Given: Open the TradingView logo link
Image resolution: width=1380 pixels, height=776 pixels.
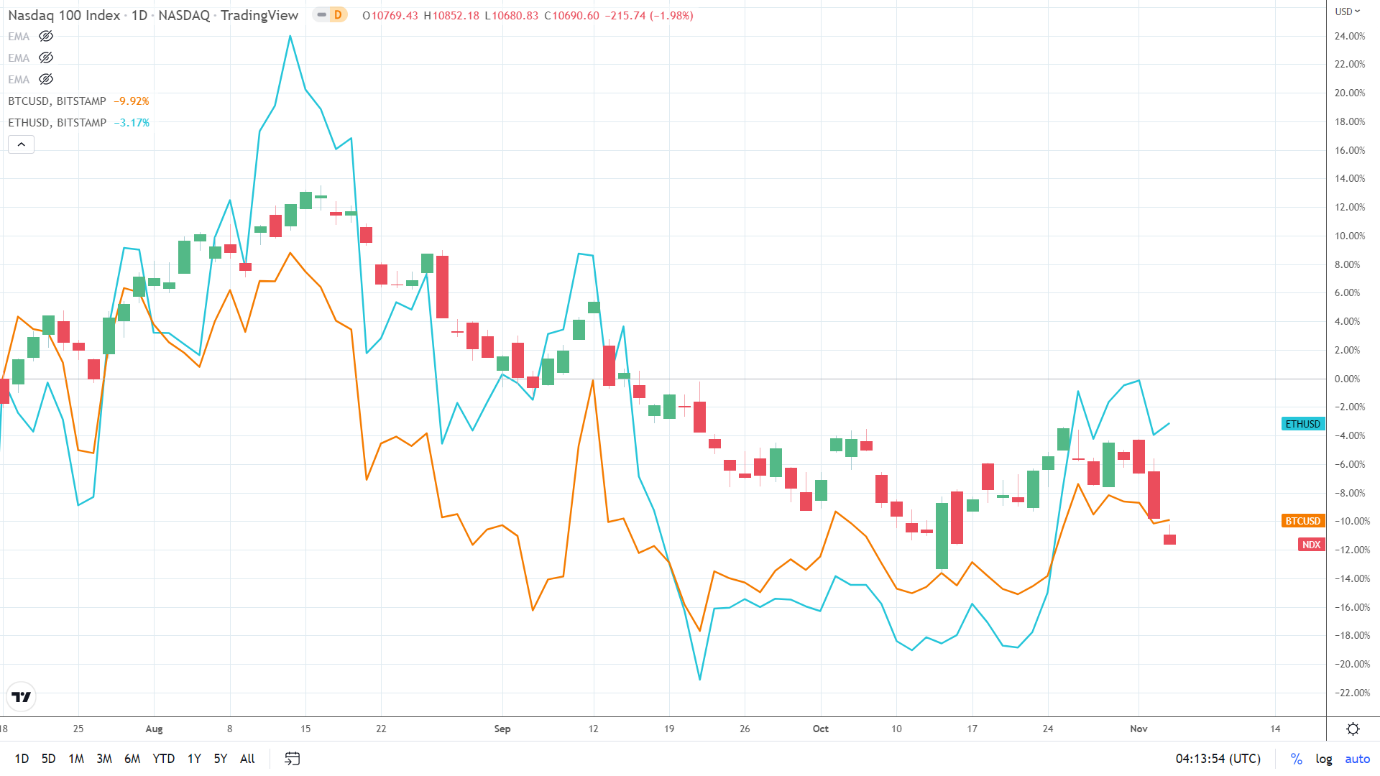Looking at the screenshot, I should click(20, 697).
